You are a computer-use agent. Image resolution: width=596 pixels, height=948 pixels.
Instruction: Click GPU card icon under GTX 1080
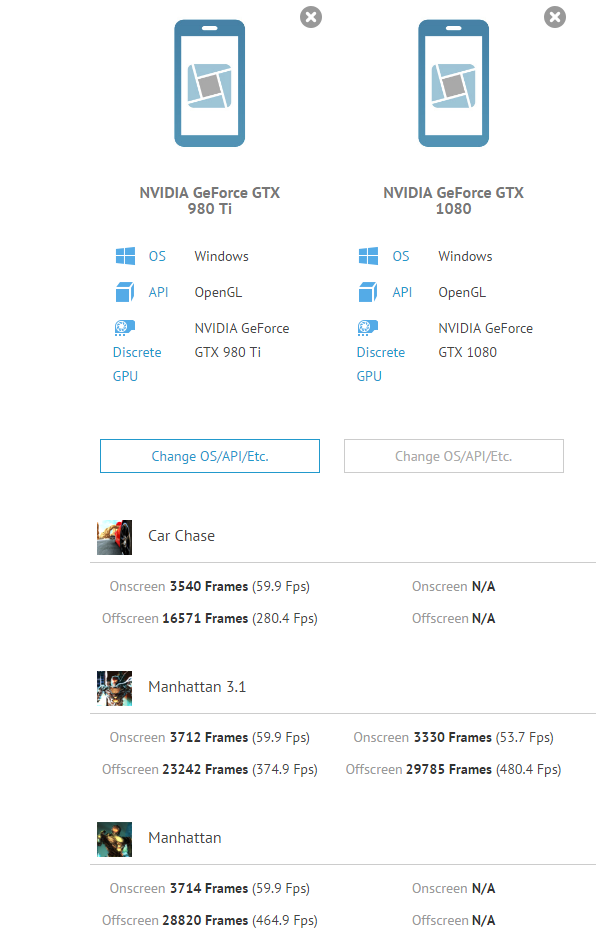point(368,328)
